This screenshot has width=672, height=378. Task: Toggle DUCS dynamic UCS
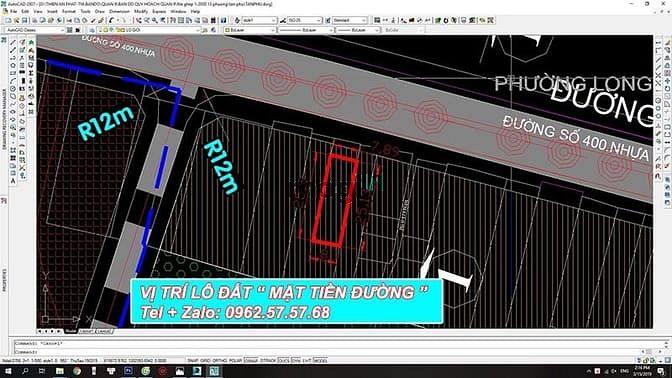pyautogui.click(x=284, y=360)
